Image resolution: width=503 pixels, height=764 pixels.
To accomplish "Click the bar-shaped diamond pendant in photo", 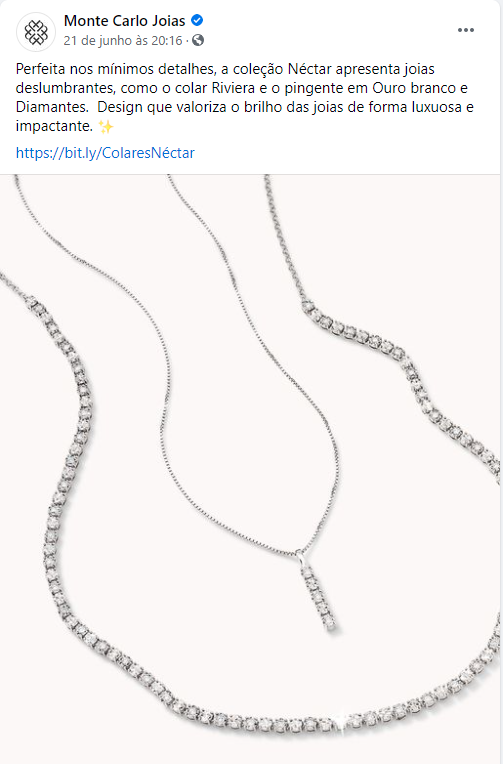I will tap(319, 598).
